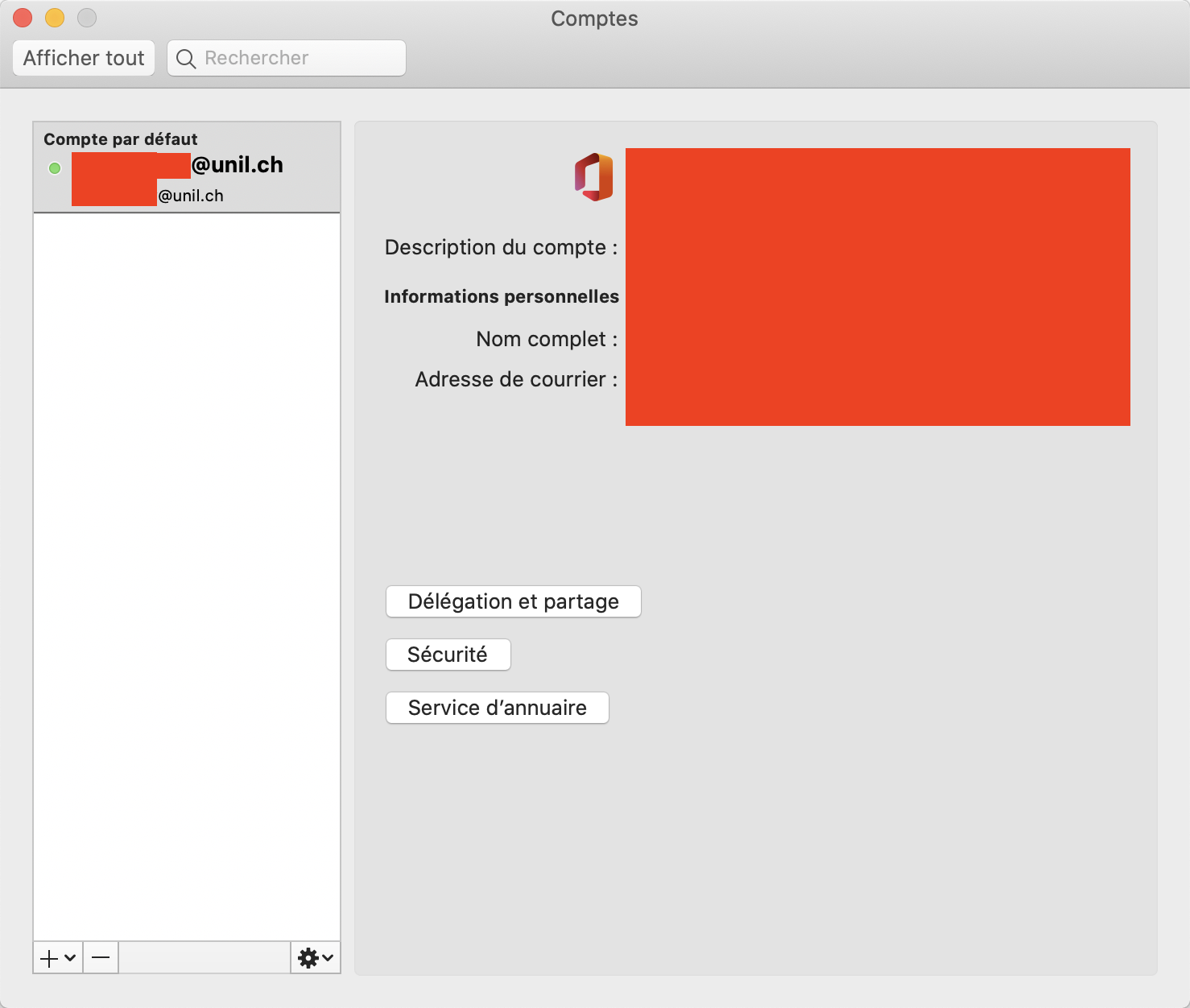This screenshot has height=1008, width=1190.
Task: Click the Description du compte field
Action: [x=876, y=248]
